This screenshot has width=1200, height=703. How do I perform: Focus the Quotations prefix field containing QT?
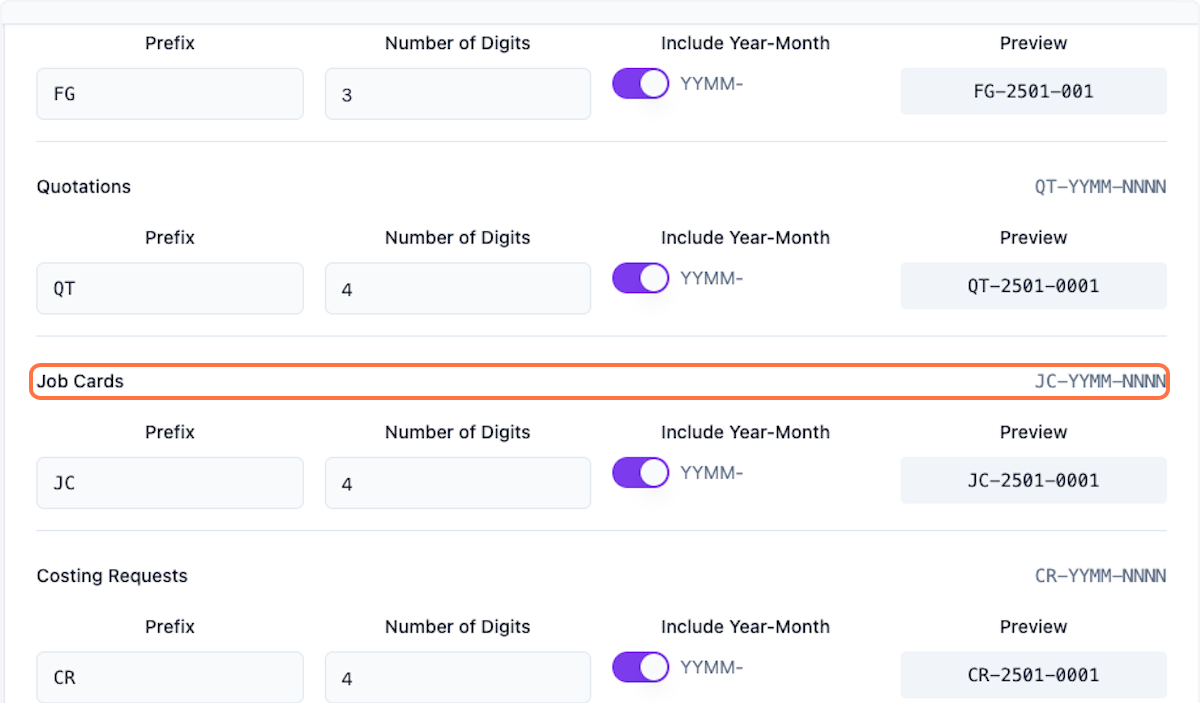pos(170,289)
